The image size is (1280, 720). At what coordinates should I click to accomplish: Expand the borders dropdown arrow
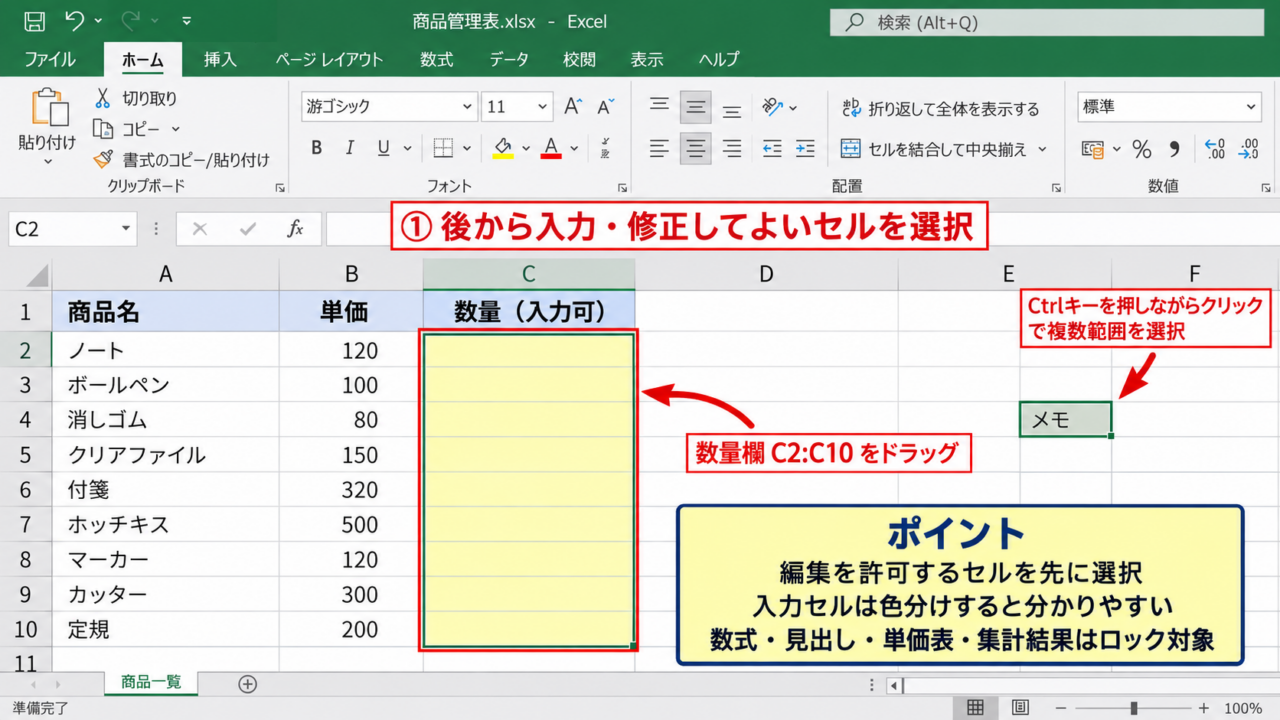[x=466, y=149]
